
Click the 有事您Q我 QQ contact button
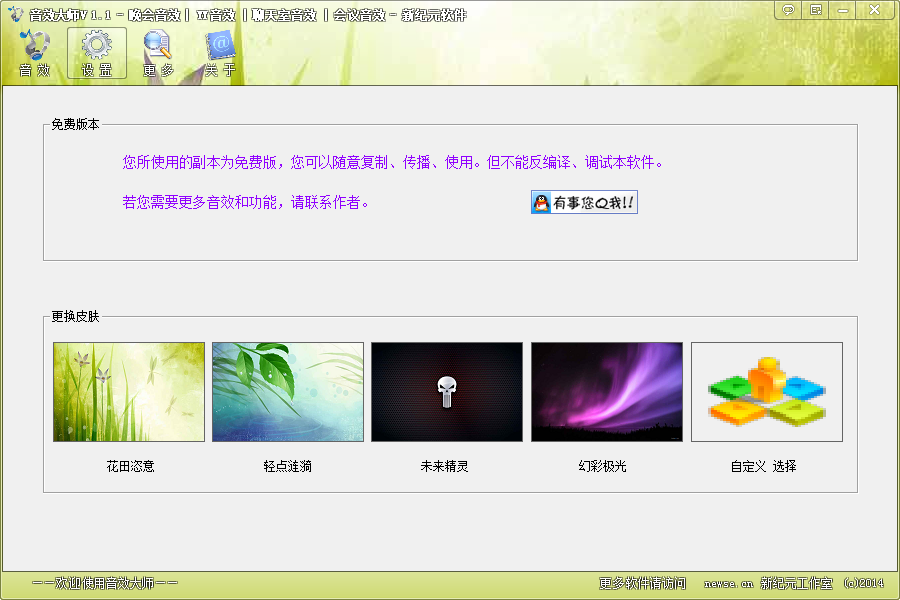[584, 202]
